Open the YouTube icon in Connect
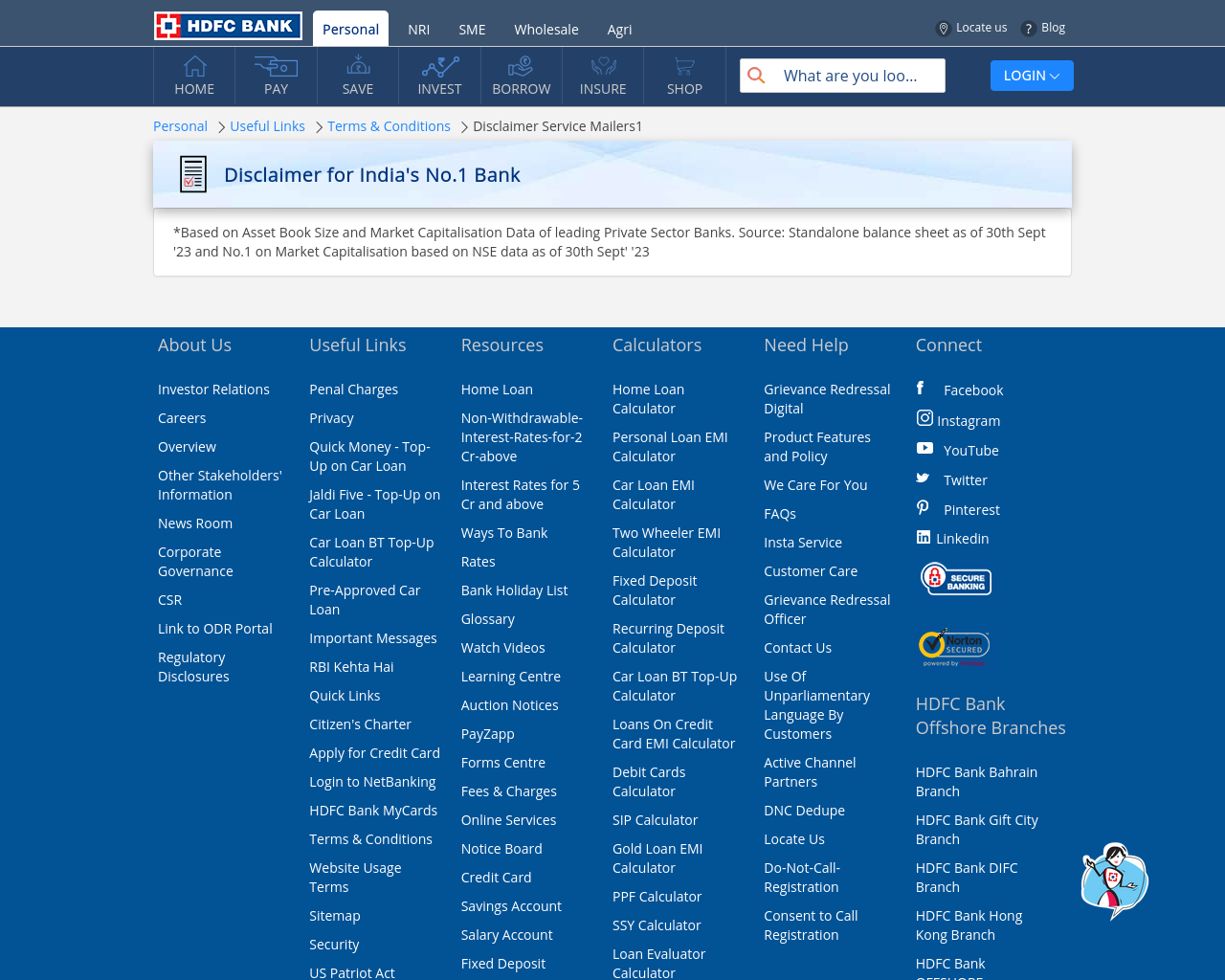Screen dimensions: 1225x980 point(924,448)
